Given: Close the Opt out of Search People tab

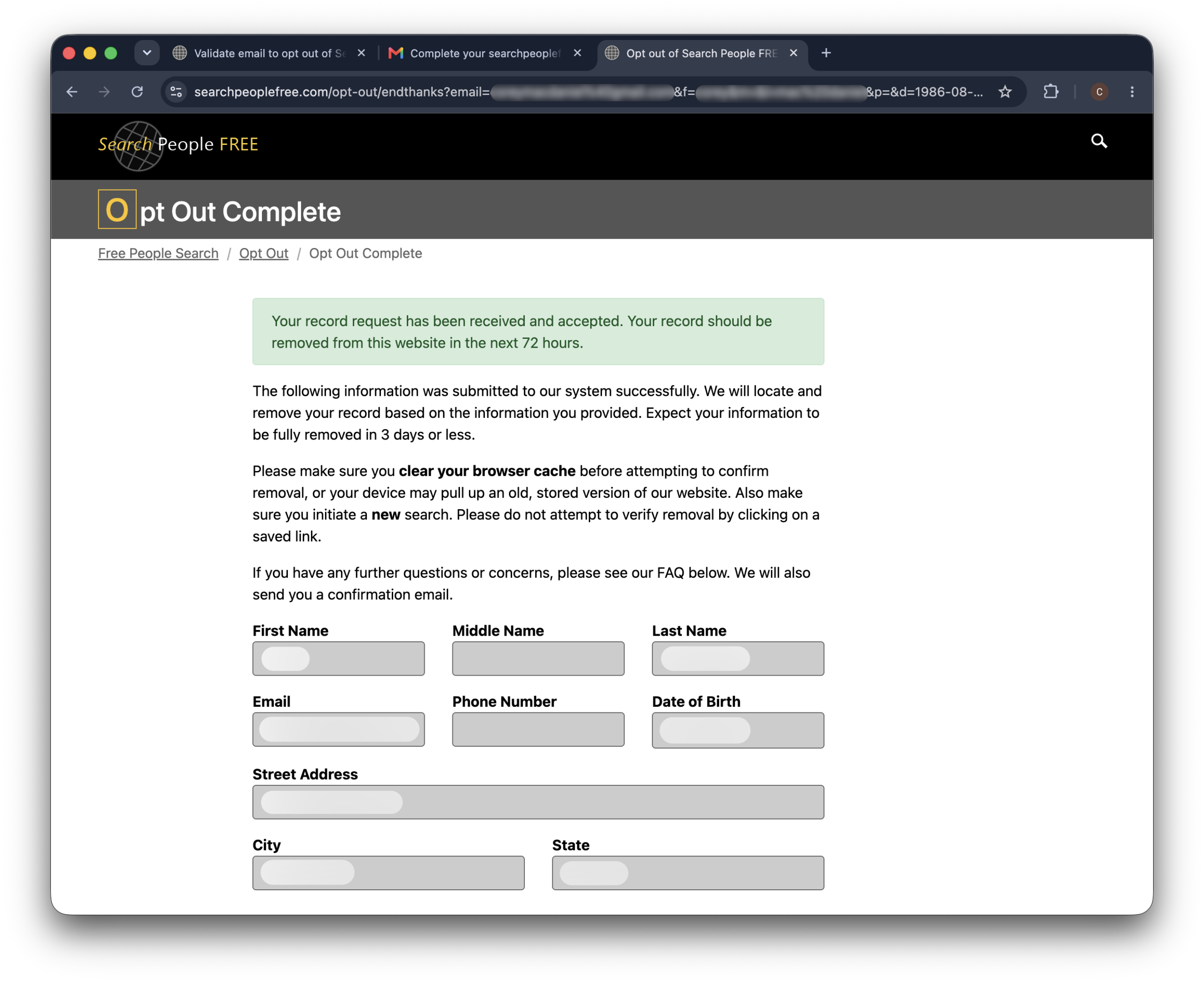Looking at the screenshot, I should 793,53.
